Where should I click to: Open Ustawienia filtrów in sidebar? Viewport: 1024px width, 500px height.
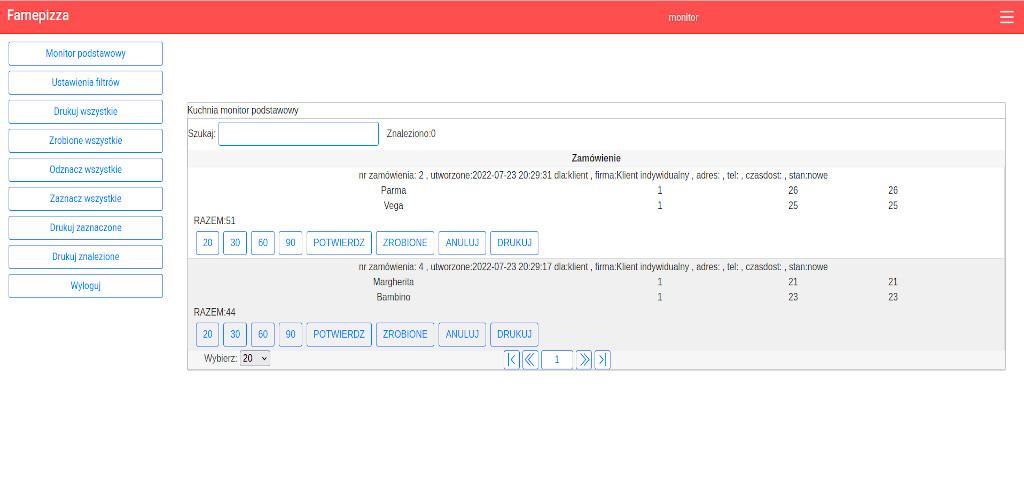[86, 83]
